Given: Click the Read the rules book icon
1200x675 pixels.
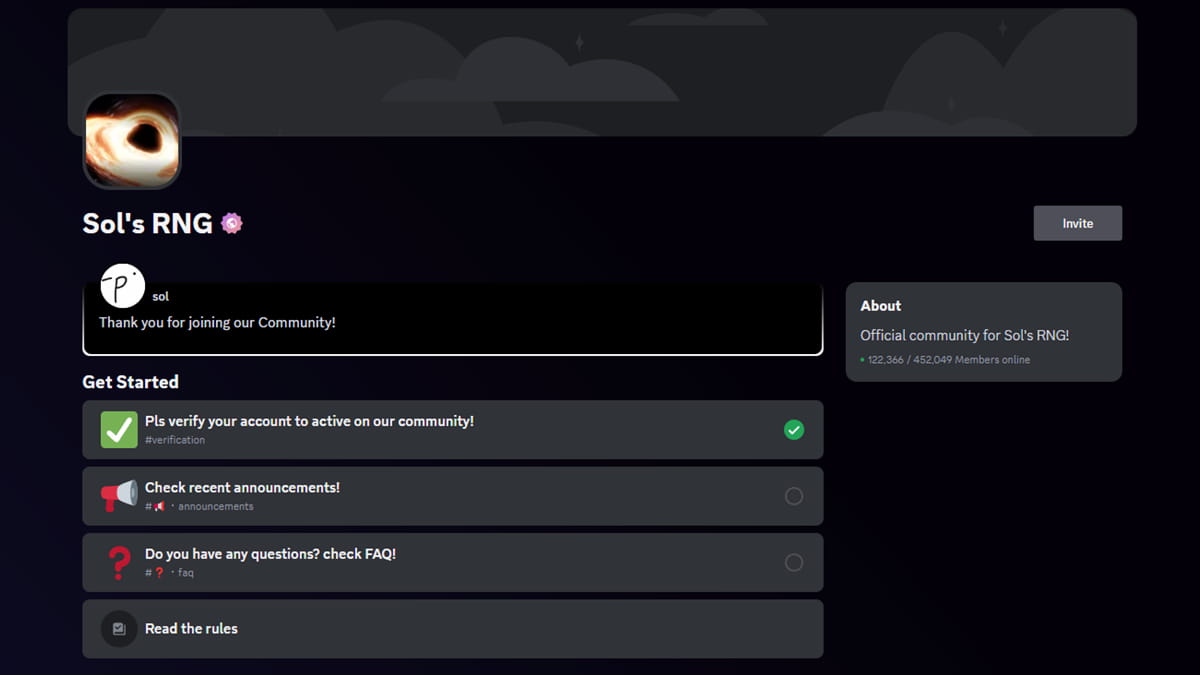Looking at the screenshot, I should pos(118,629).
